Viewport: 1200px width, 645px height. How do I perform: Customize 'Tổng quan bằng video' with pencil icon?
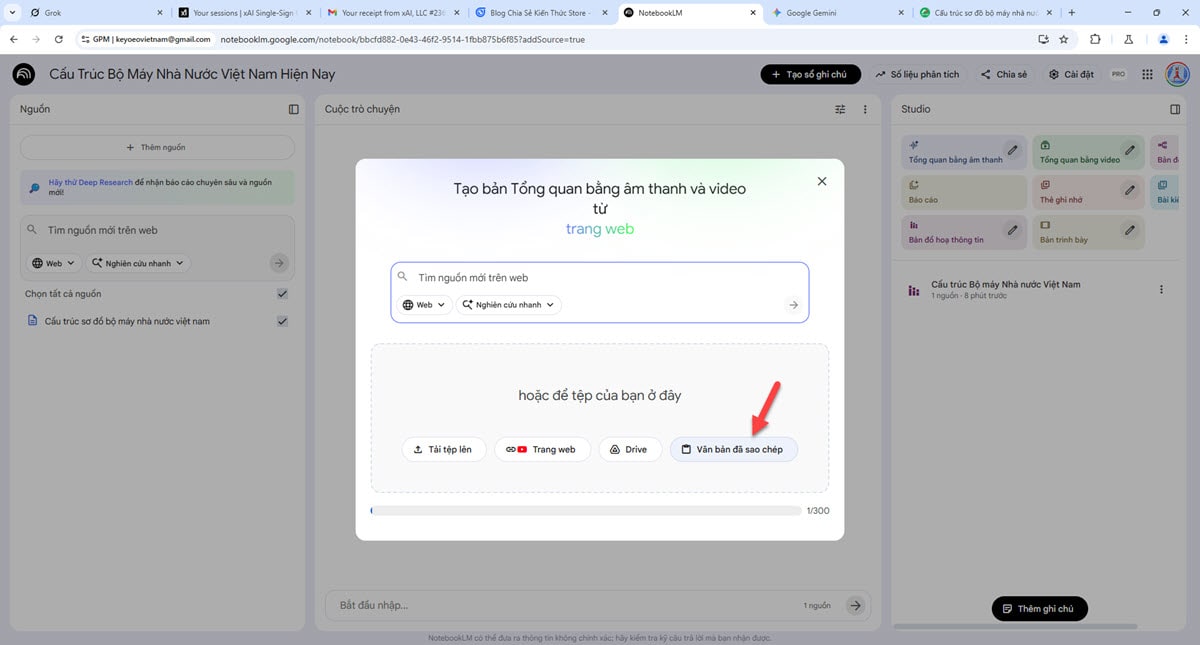[x=1130, y=150]
